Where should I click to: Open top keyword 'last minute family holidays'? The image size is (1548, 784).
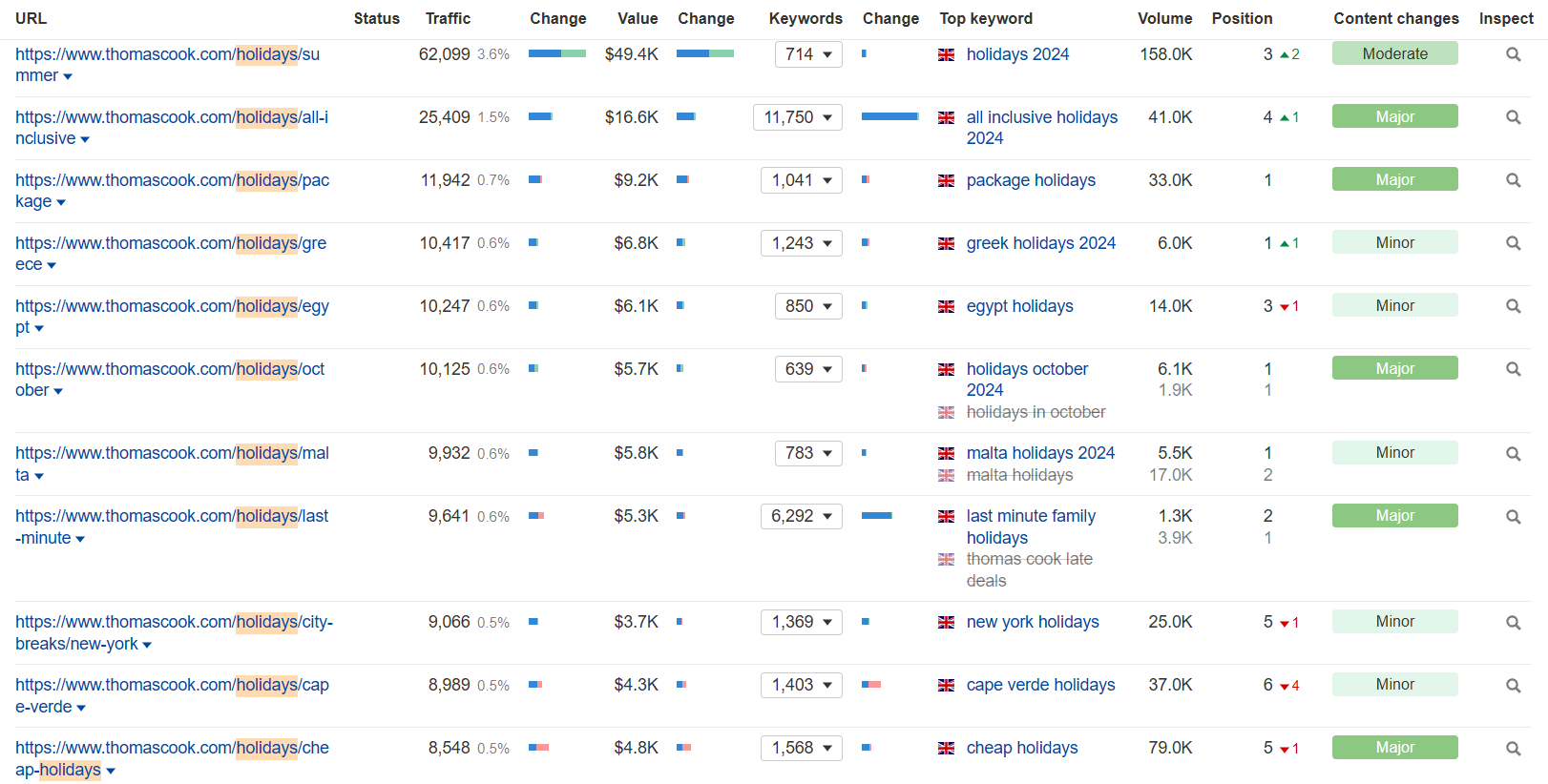pyautogui.click(x=1031, y=526)
